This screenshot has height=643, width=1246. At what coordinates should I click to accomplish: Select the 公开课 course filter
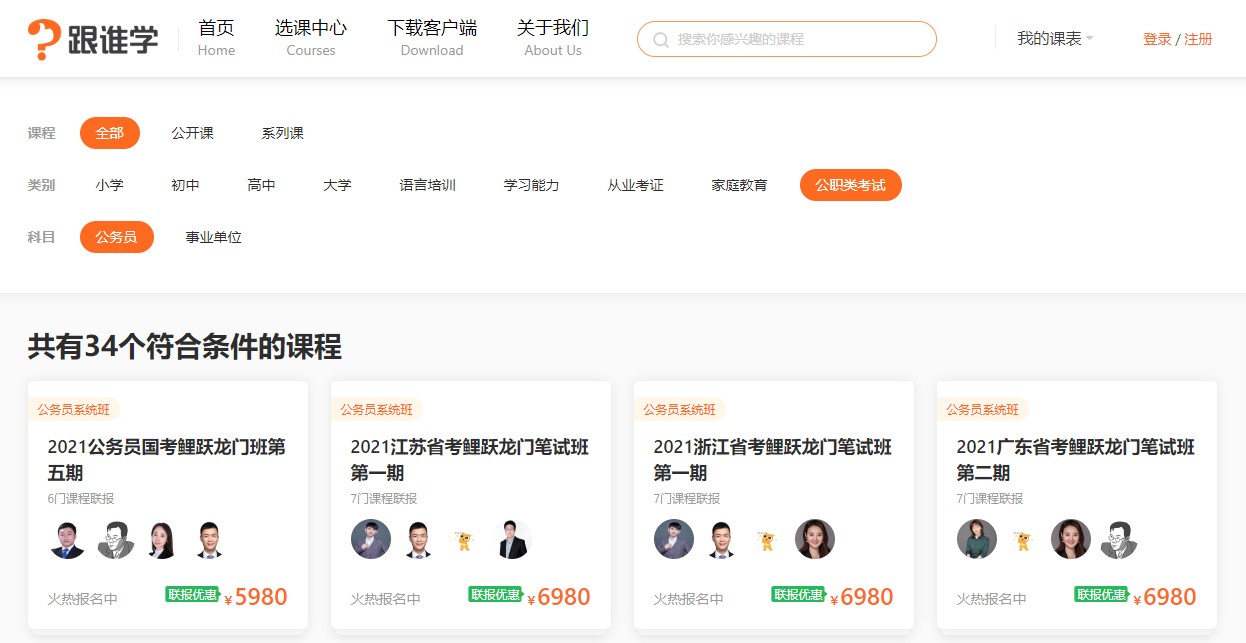pyautogui.click(x=193, y=132)
